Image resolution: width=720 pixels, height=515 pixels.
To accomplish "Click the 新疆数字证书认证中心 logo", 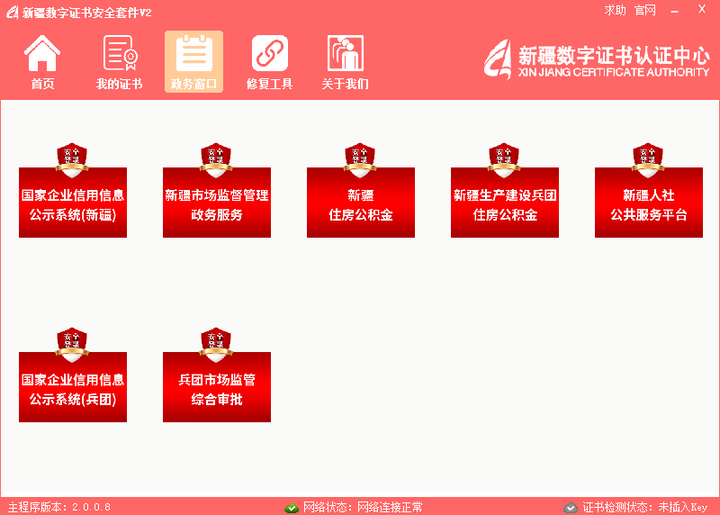I will pyautogui.click(x=596, y=60).
